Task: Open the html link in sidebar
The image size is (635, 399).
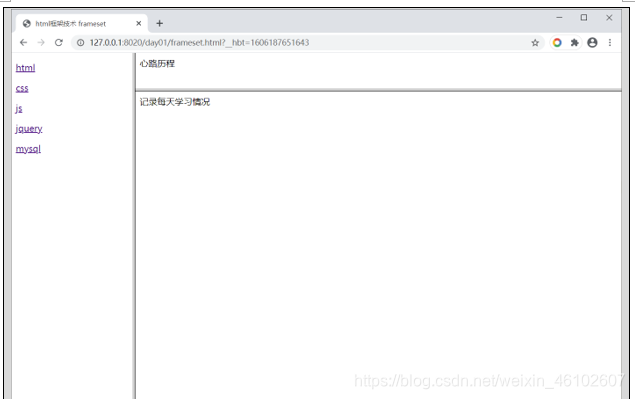Action: [x=26, y=68]
